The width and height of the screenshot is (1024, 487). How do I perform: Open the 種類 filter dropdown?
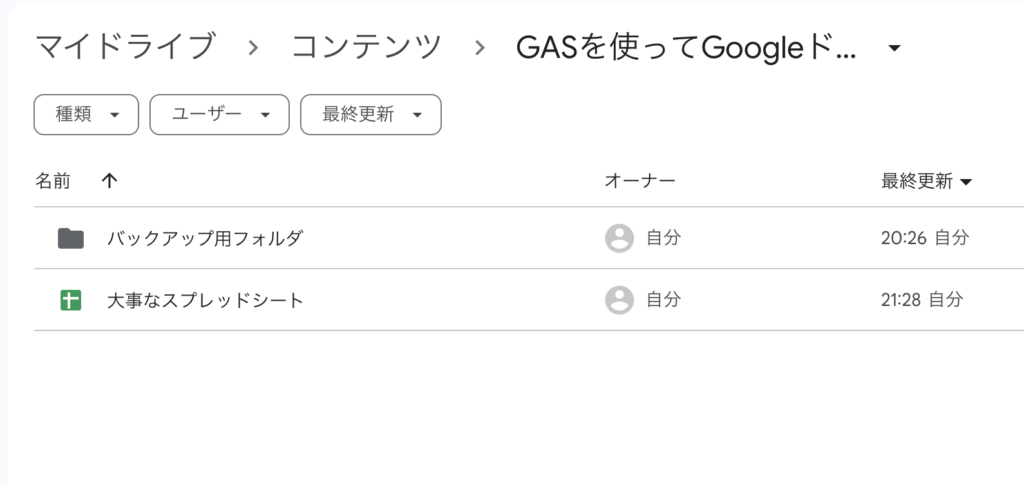click(85, 115)
